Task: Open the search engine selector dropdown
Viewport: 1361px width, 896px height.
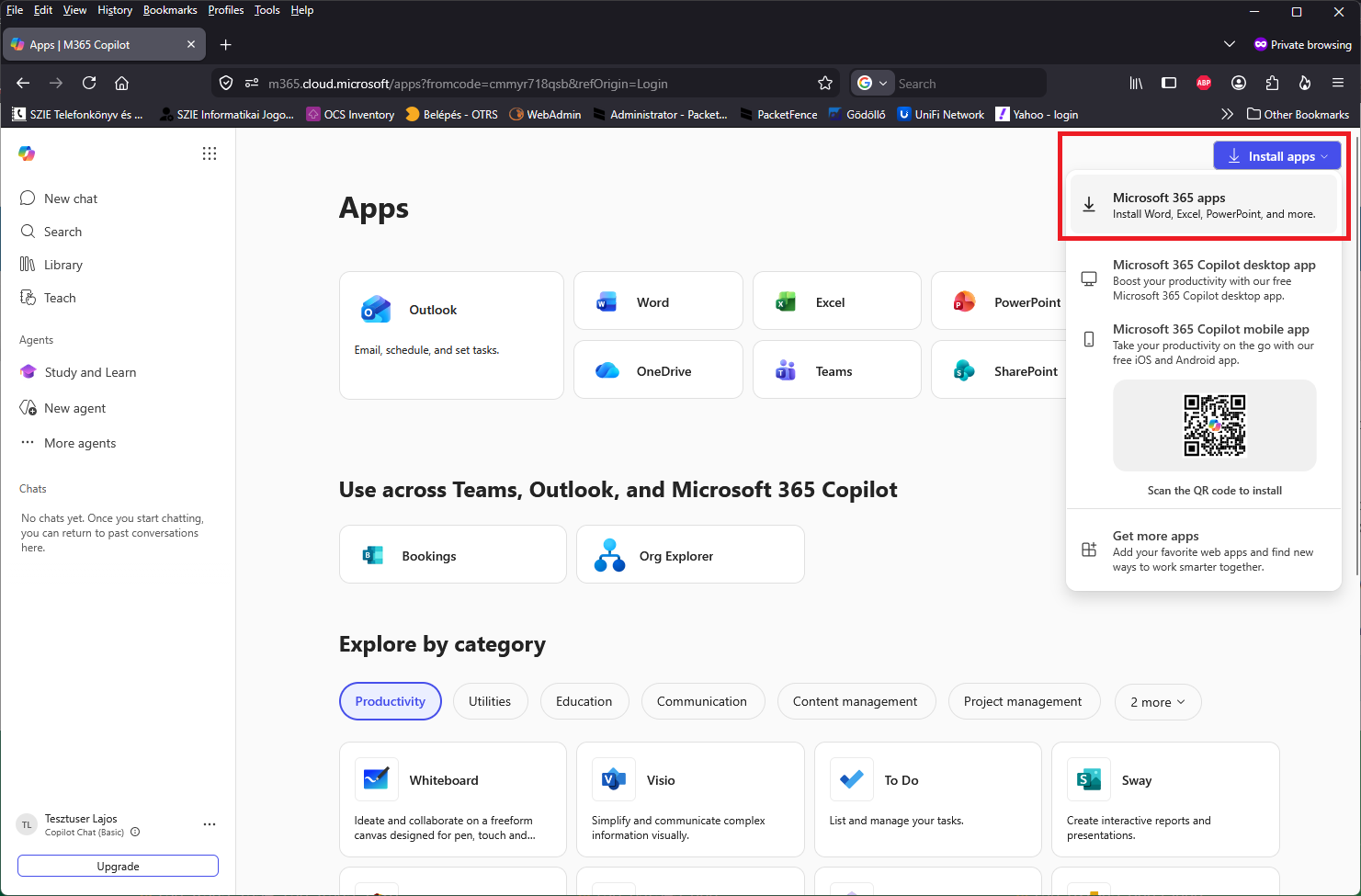Action: pyautogui.click(x=872, y=83)
